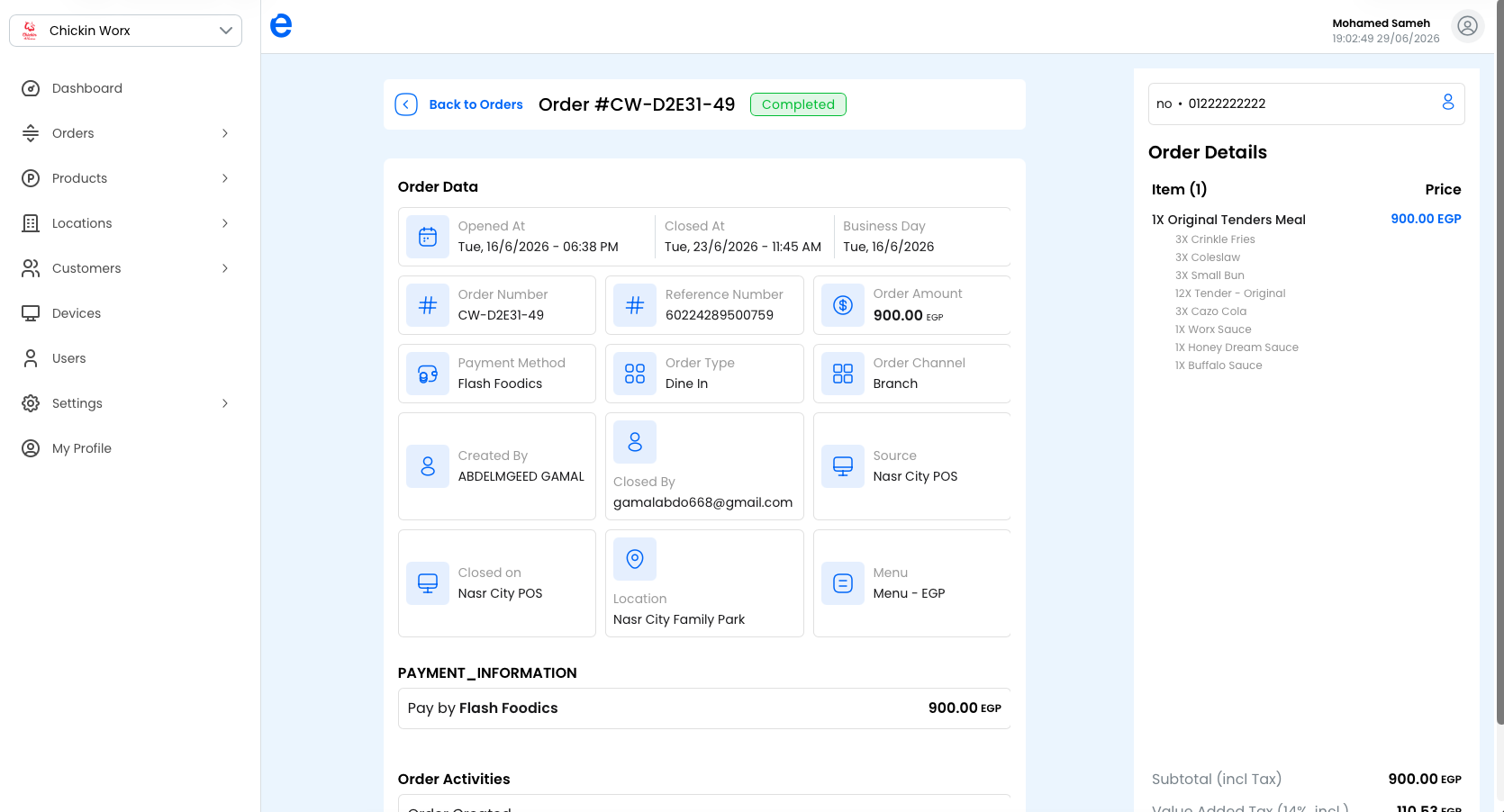1504x812 pixels.
Task: Click the 'Menu - EGP' value
Action: pos(909,593)
